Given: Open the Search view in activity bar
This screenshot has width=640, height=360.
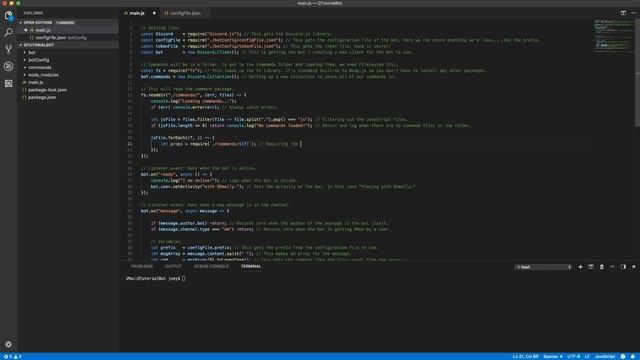Looking at the screenshot, I should coord(9,33).
